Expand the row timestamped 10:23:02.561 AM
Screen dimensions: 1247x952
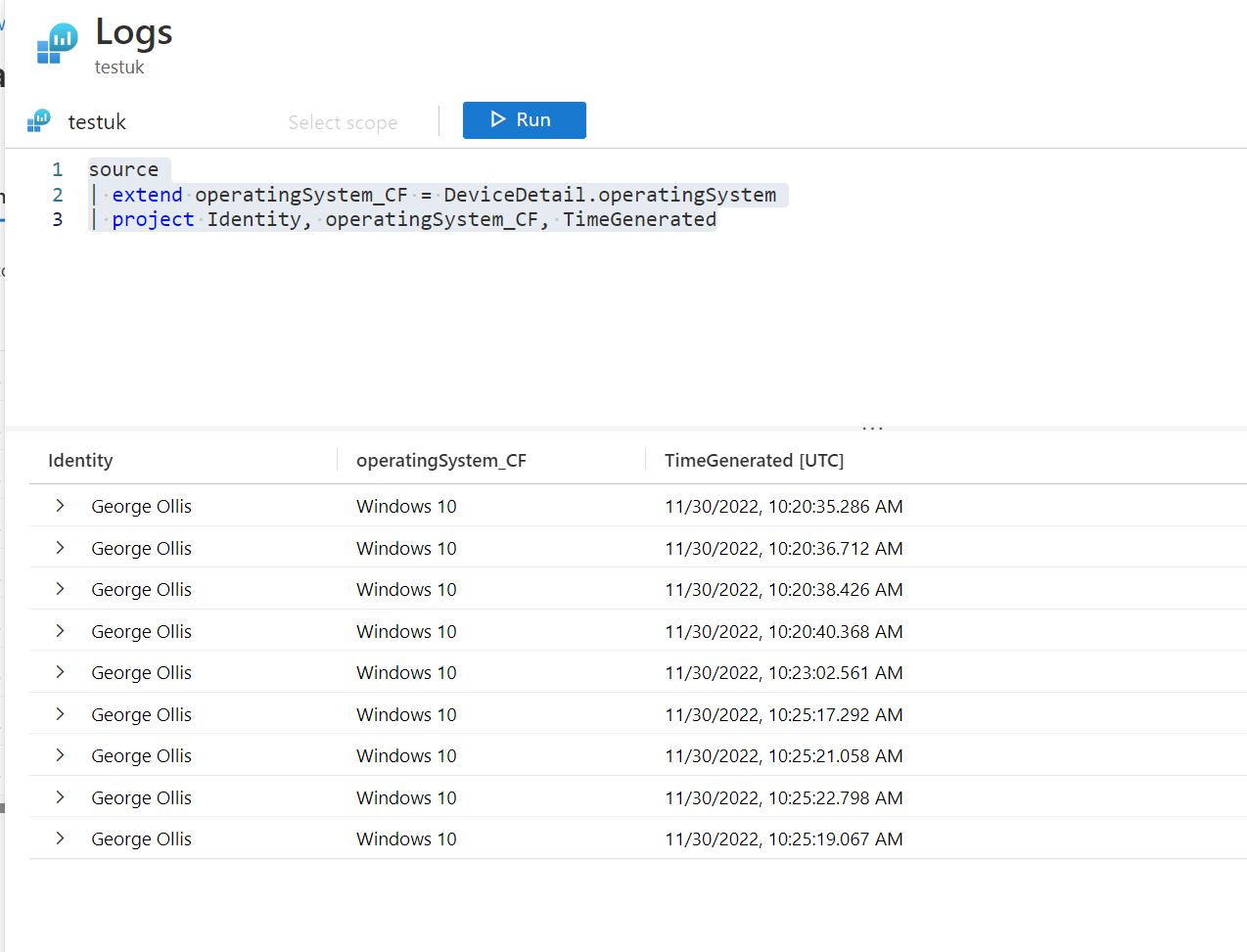(60, 672)
